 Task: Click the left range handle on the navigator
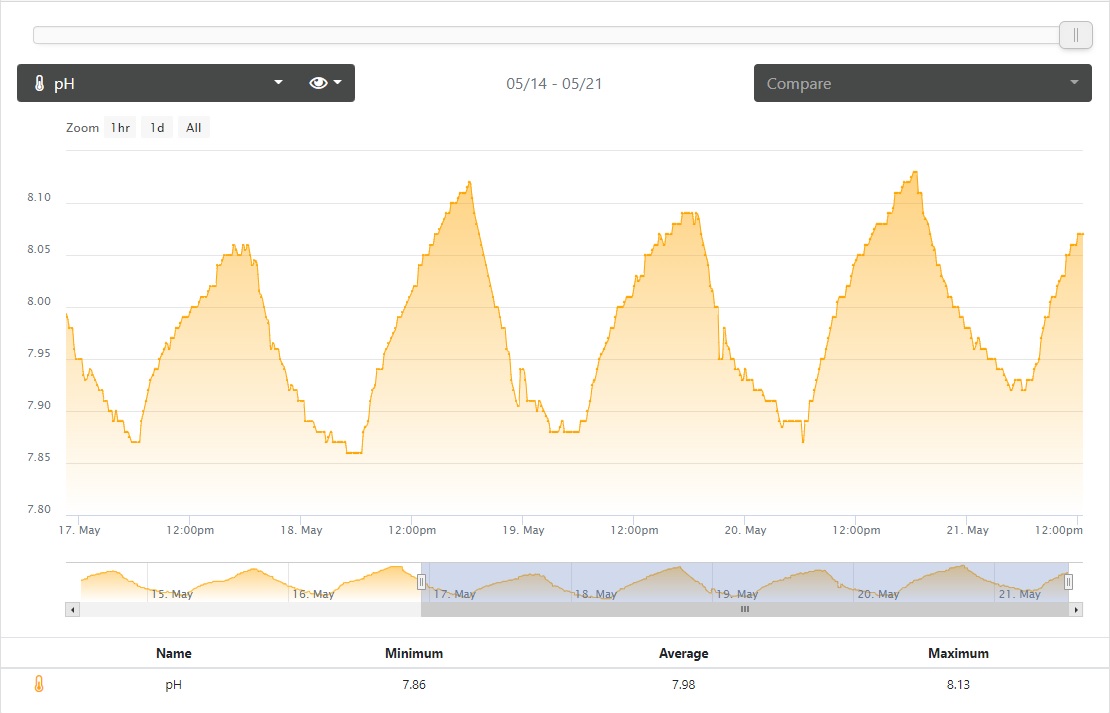tap(421, 582)
